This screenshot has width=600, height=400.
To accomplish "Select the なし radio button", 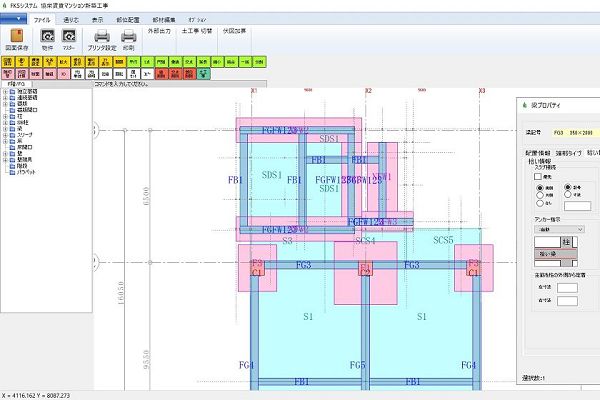I will point(540,203).
